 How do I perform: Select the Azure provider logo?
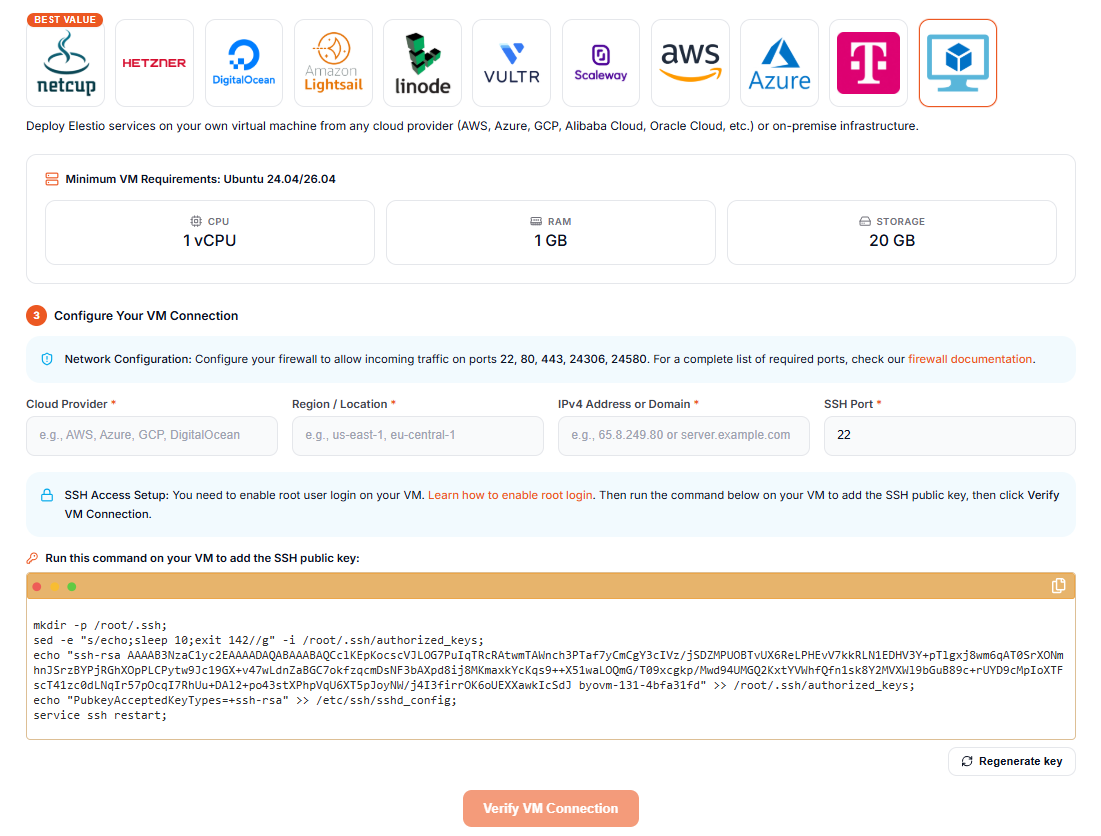(779, 63)
